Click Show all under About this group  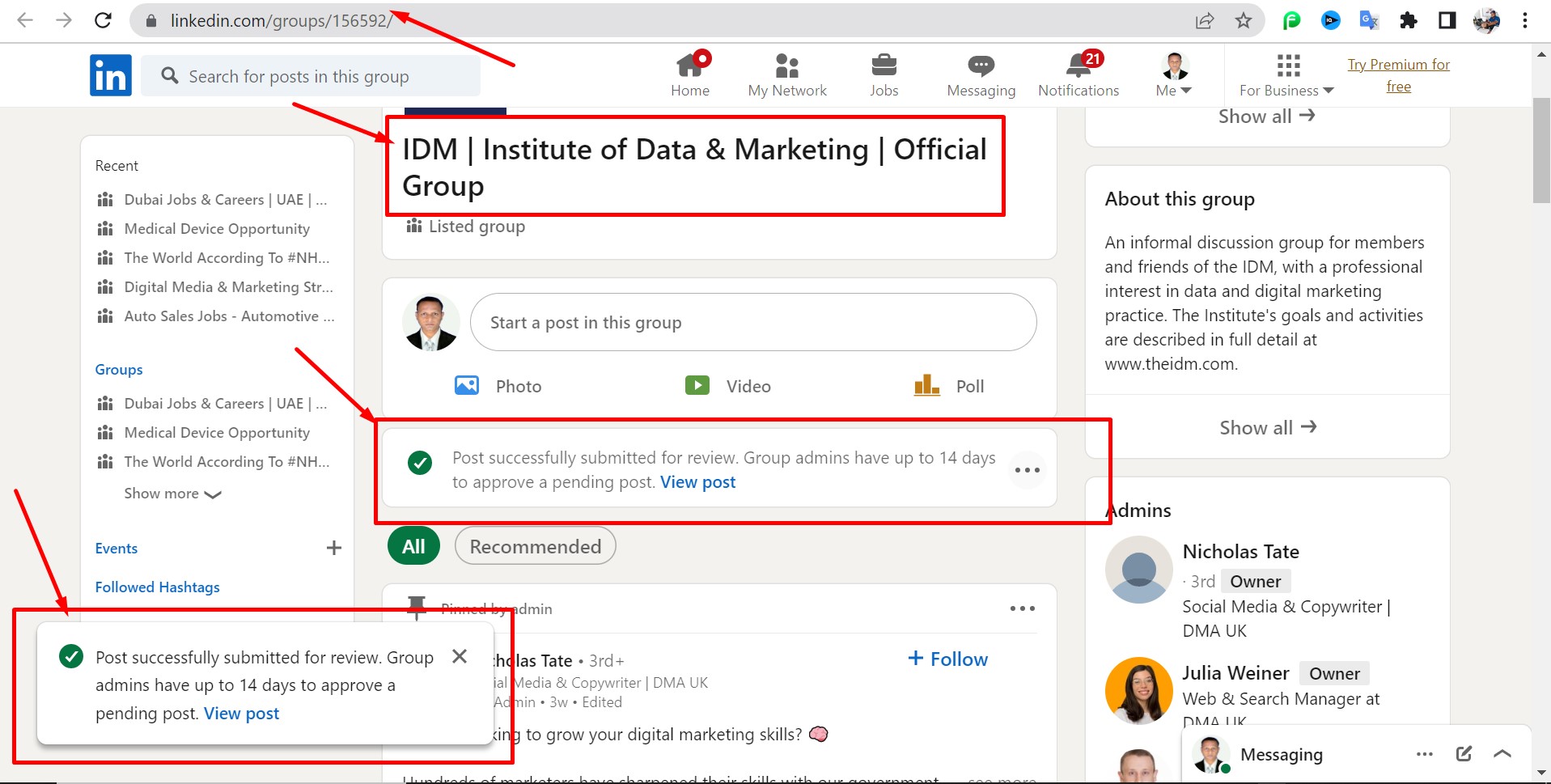click(1268, 427)
